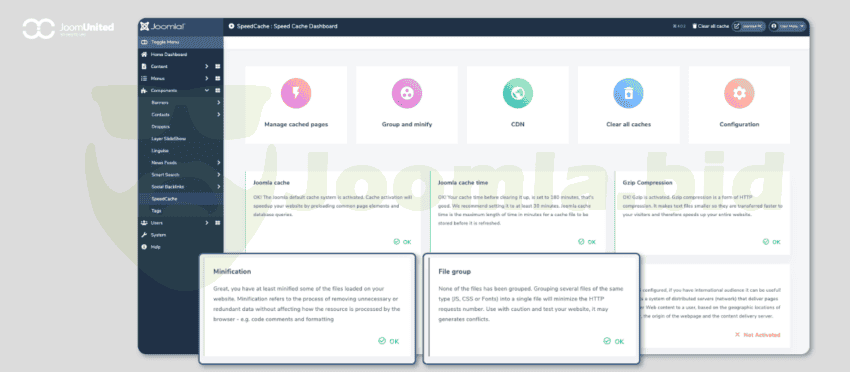Click the OK status in Minification card
The height and width of the screenshot is (372, 850).
[389, 341]
